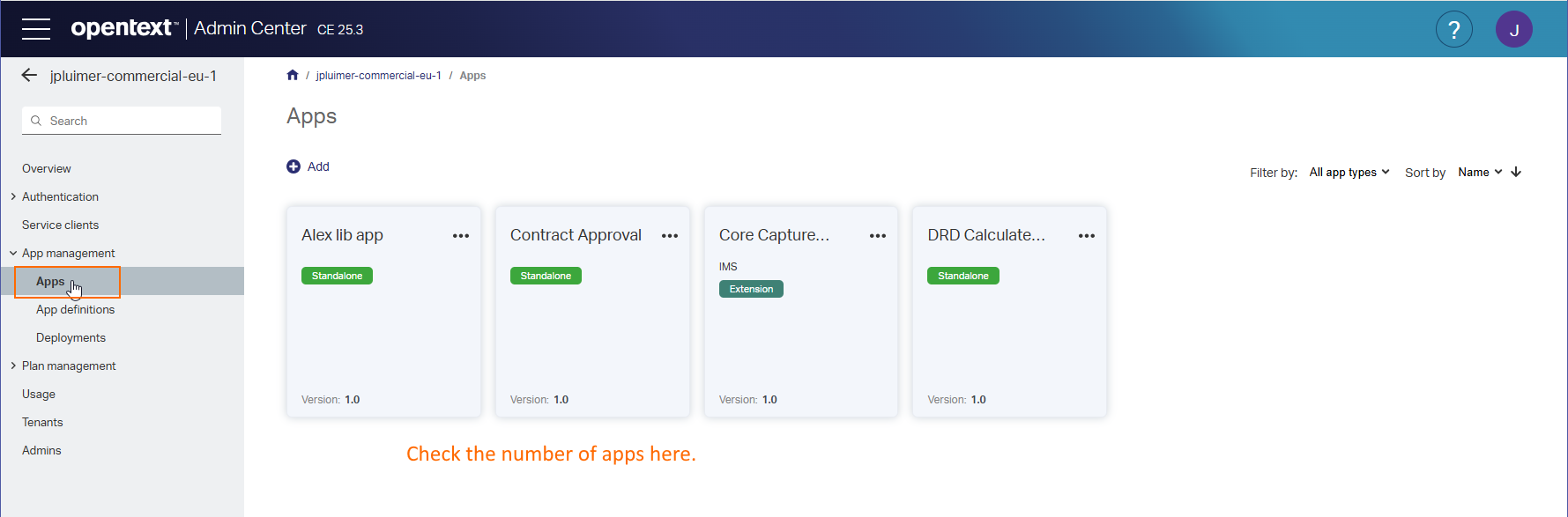The height and width of the screenshot is (517, 1568).
Task: Click the App management sidebar label
Action: pyautogui.click(x=69, y=253)
